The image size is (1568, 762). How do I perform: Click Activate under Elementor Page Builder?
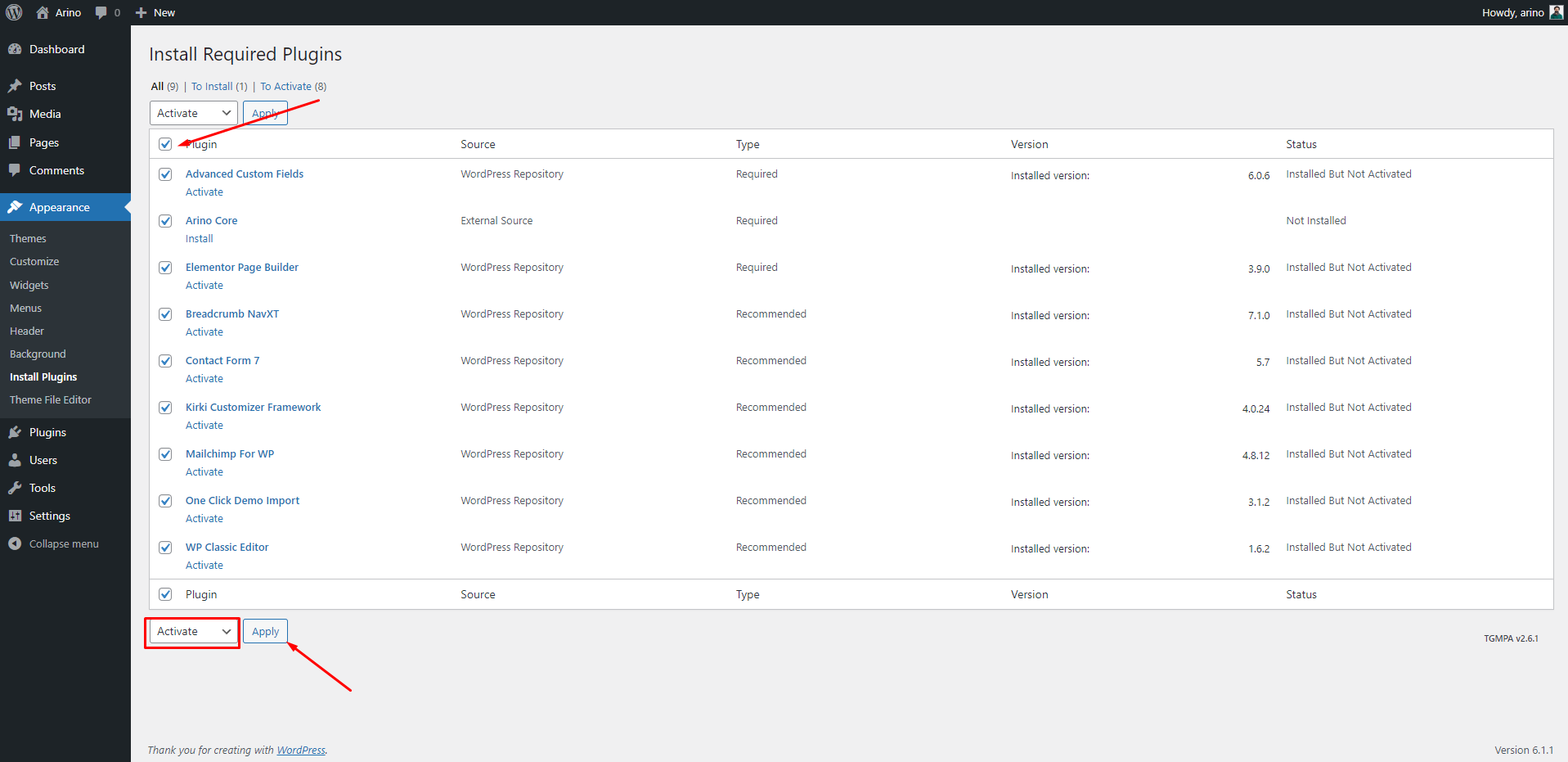[204, 285]
